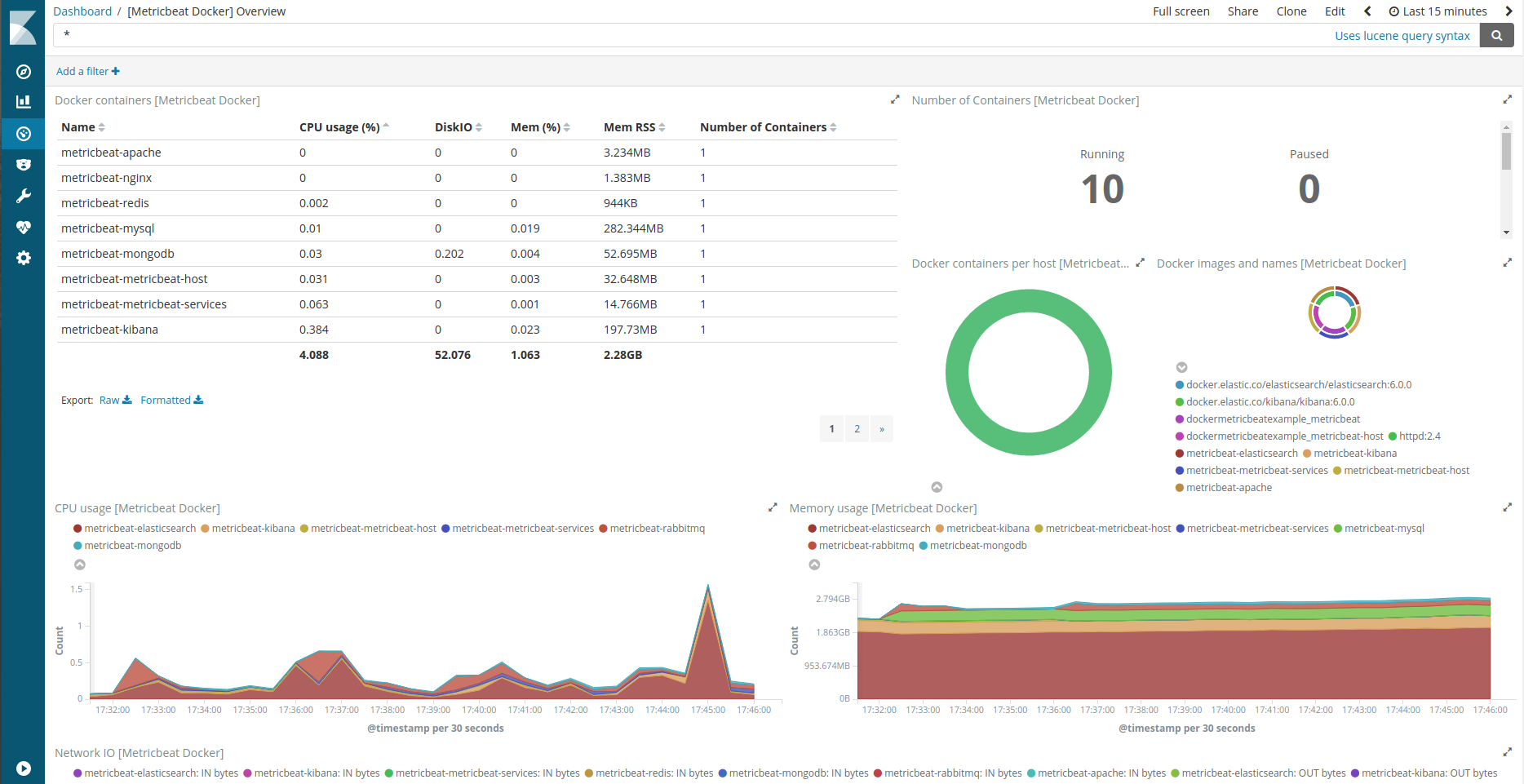The width and height of the screenshot is (1524, 784).
Task: Open Management from the gear icon
Action: click(24, 258)
